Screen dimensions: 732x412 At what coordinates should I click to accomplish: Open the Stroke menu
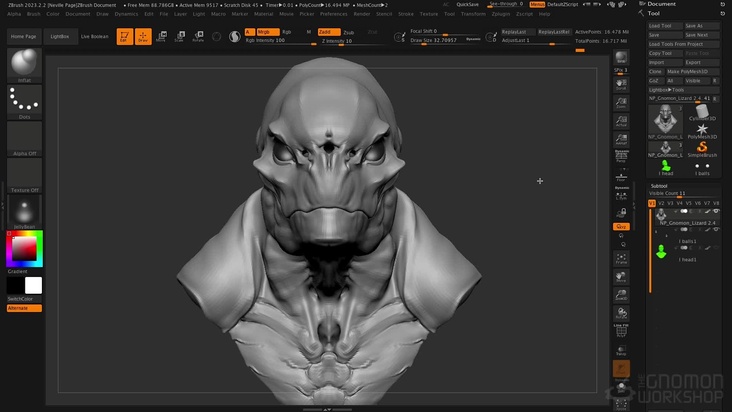click(x=405, y=14)
